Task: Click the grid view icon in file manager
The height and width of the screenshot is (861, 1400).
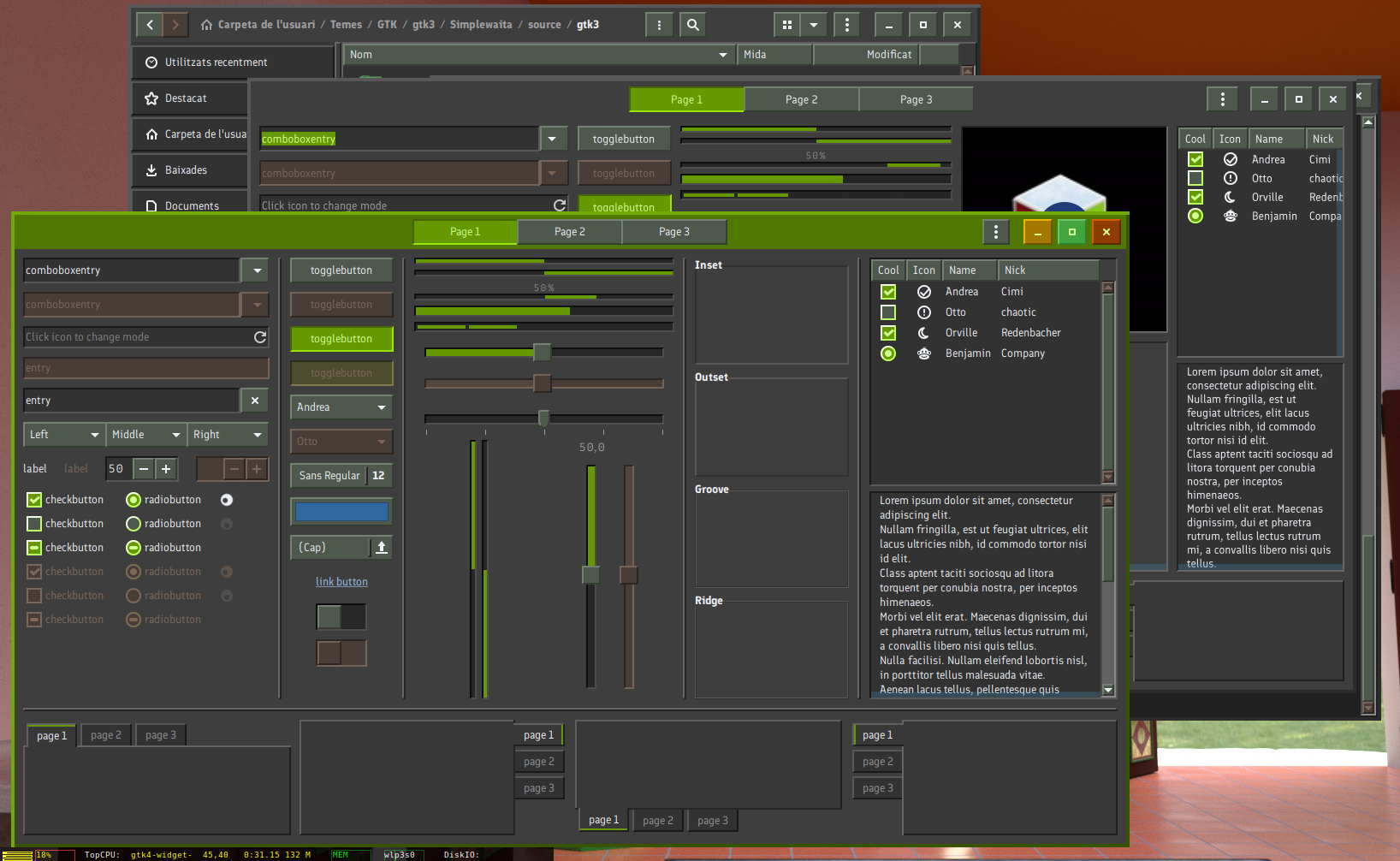Action: tap(786, 25)
